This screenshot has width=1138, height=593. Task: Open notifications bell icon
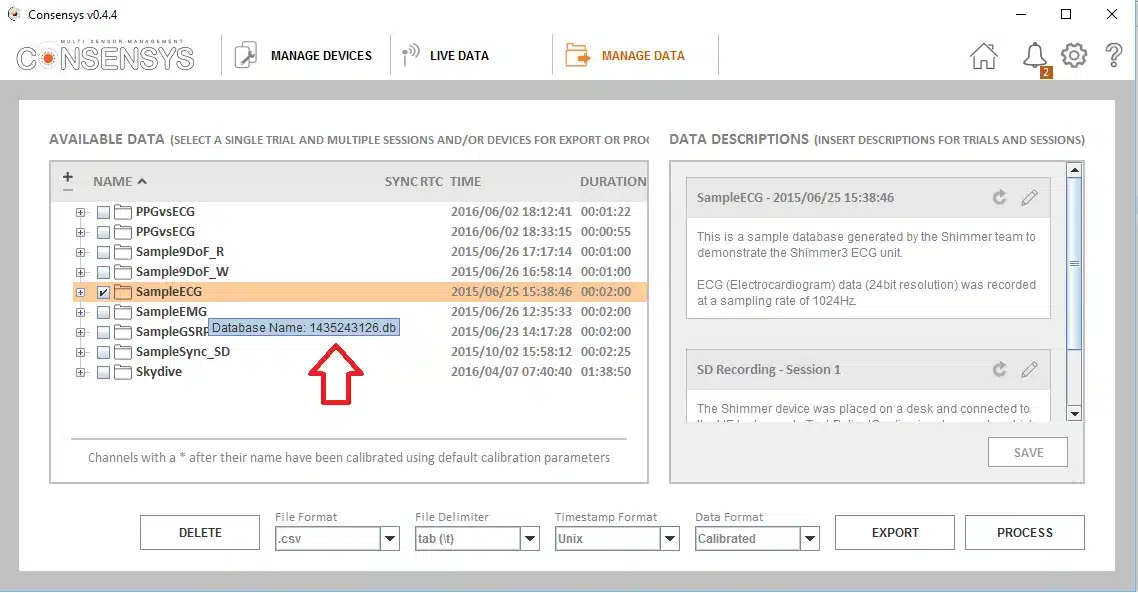coord(1036,57)
